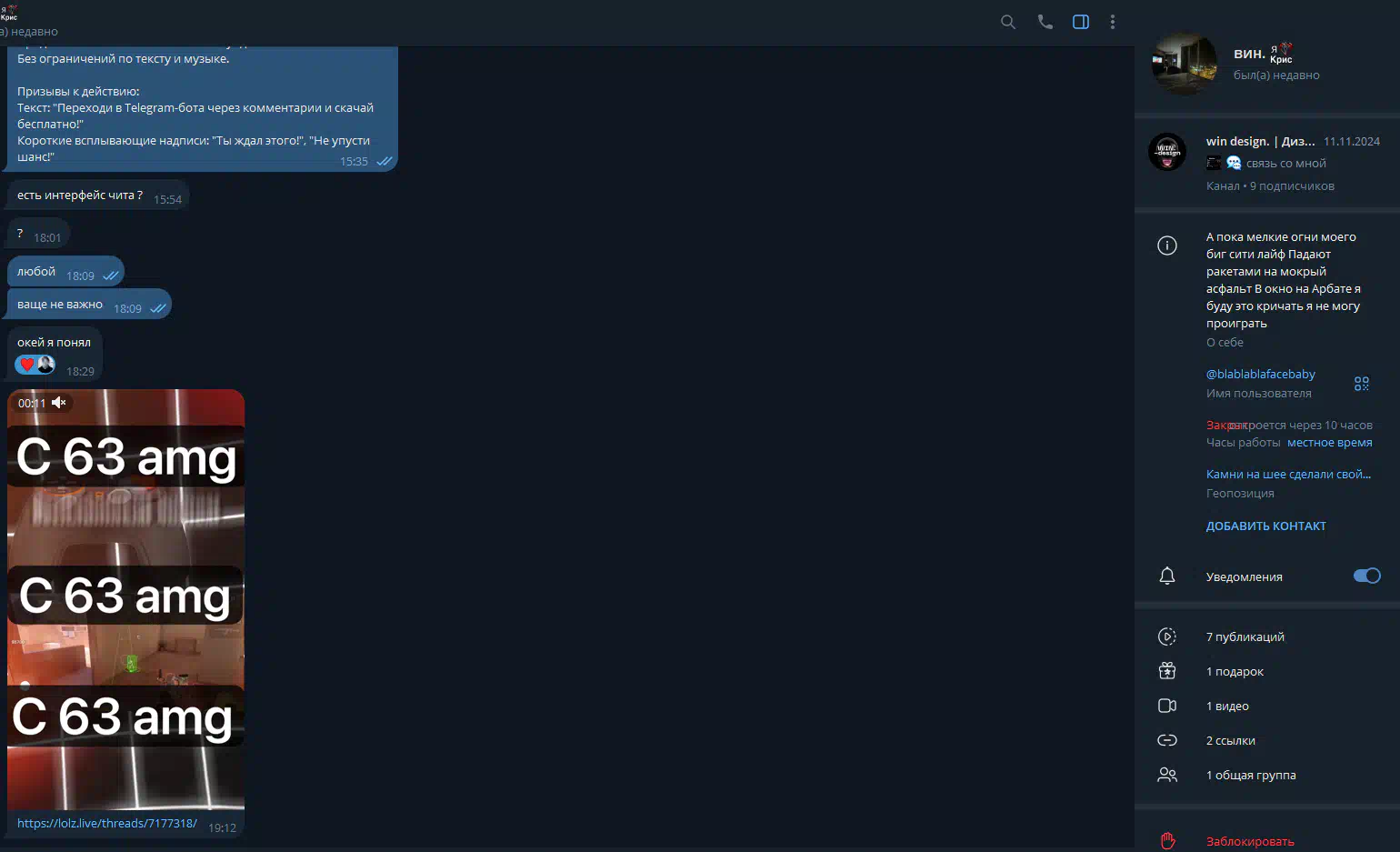Image resolution: width=1400 pixels, height=852 pixels.
Task: Click the ДОБАВИТЬ КОНТАКТ button
Action: [x=1265, y=526]
